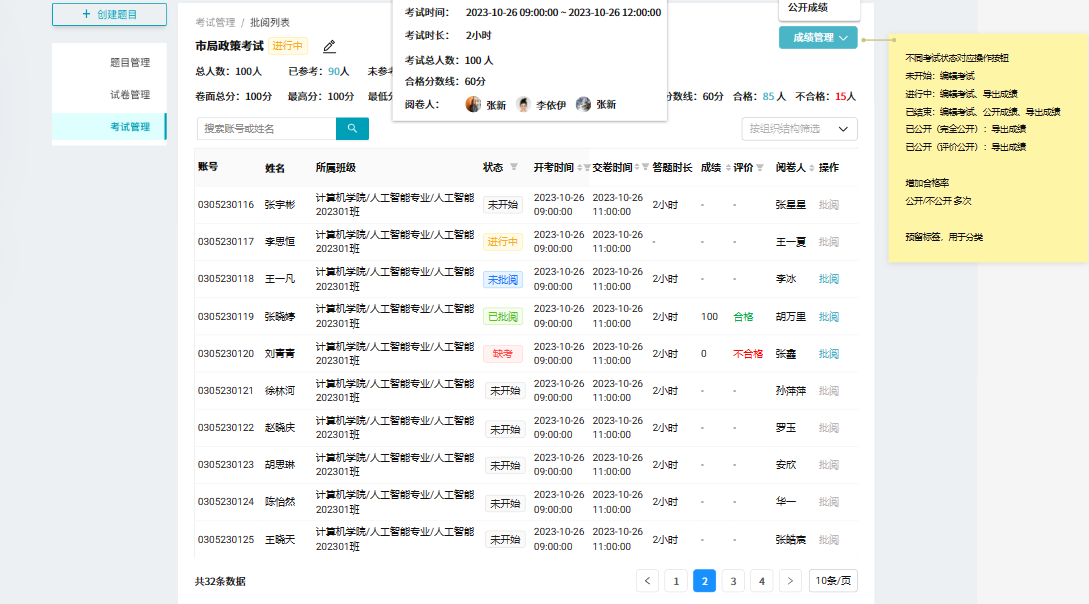Click the 不合格 count 15人
This screenshot has height=604, width=1089.
(845, 97)
